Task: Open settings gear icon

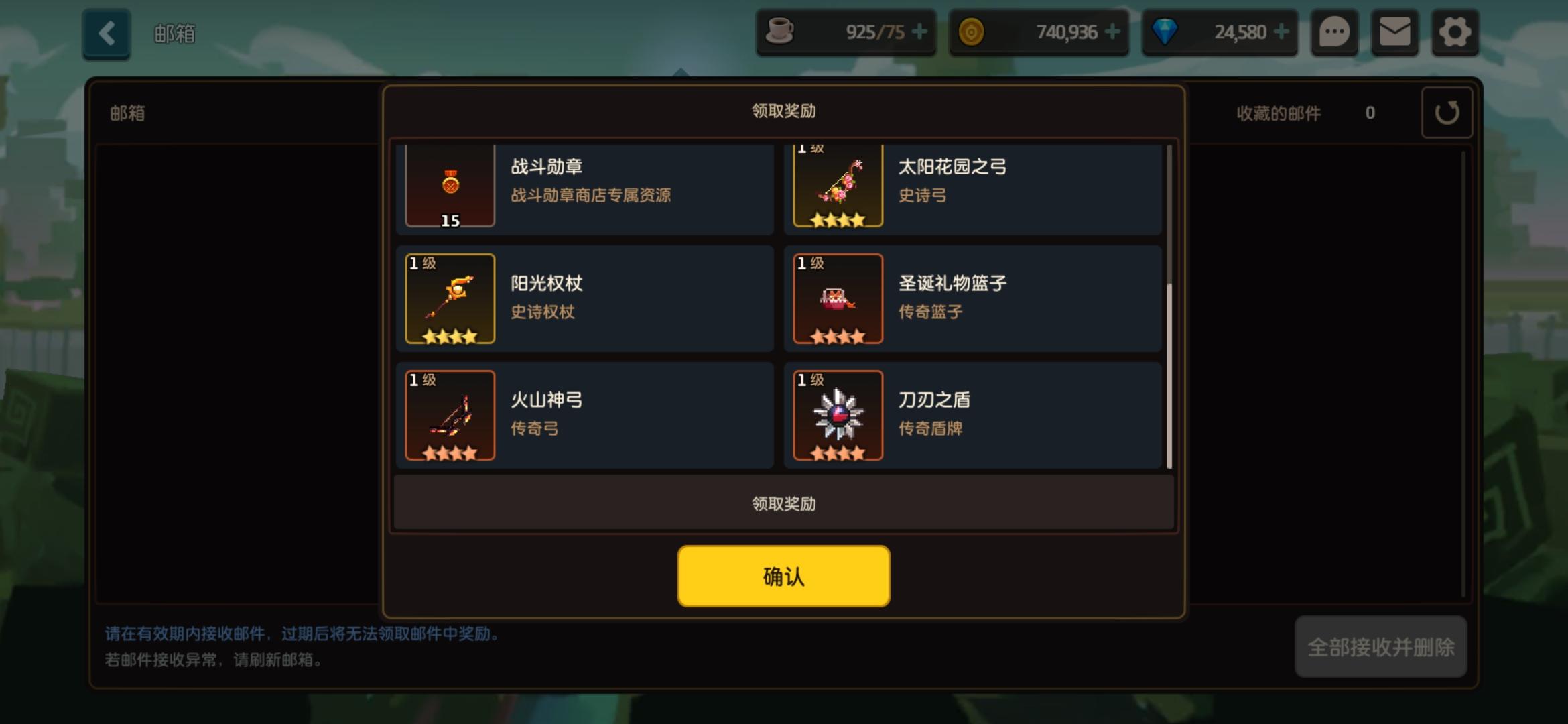Action: point(1455,32)
